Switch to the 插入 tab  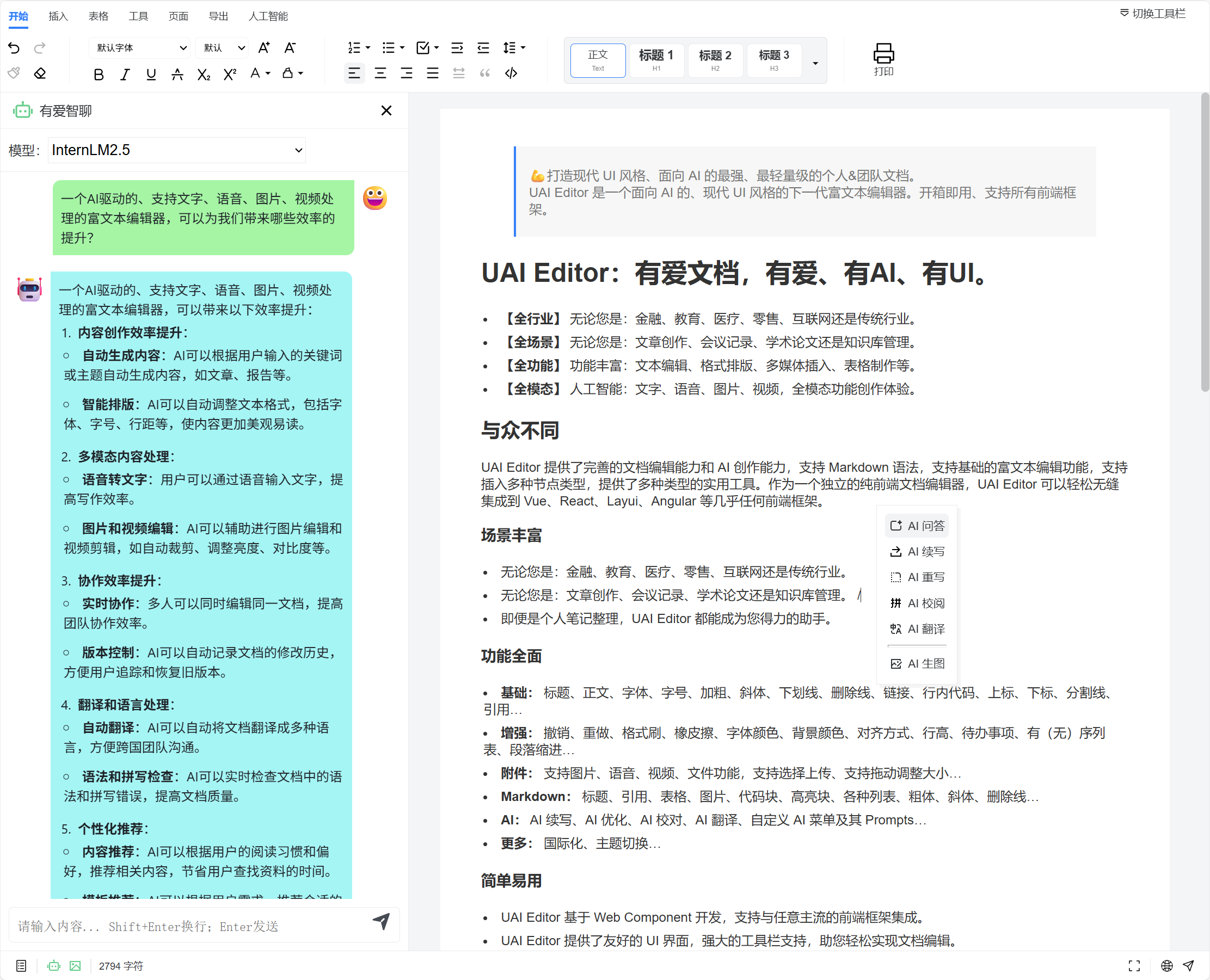(x=58, y=16)
